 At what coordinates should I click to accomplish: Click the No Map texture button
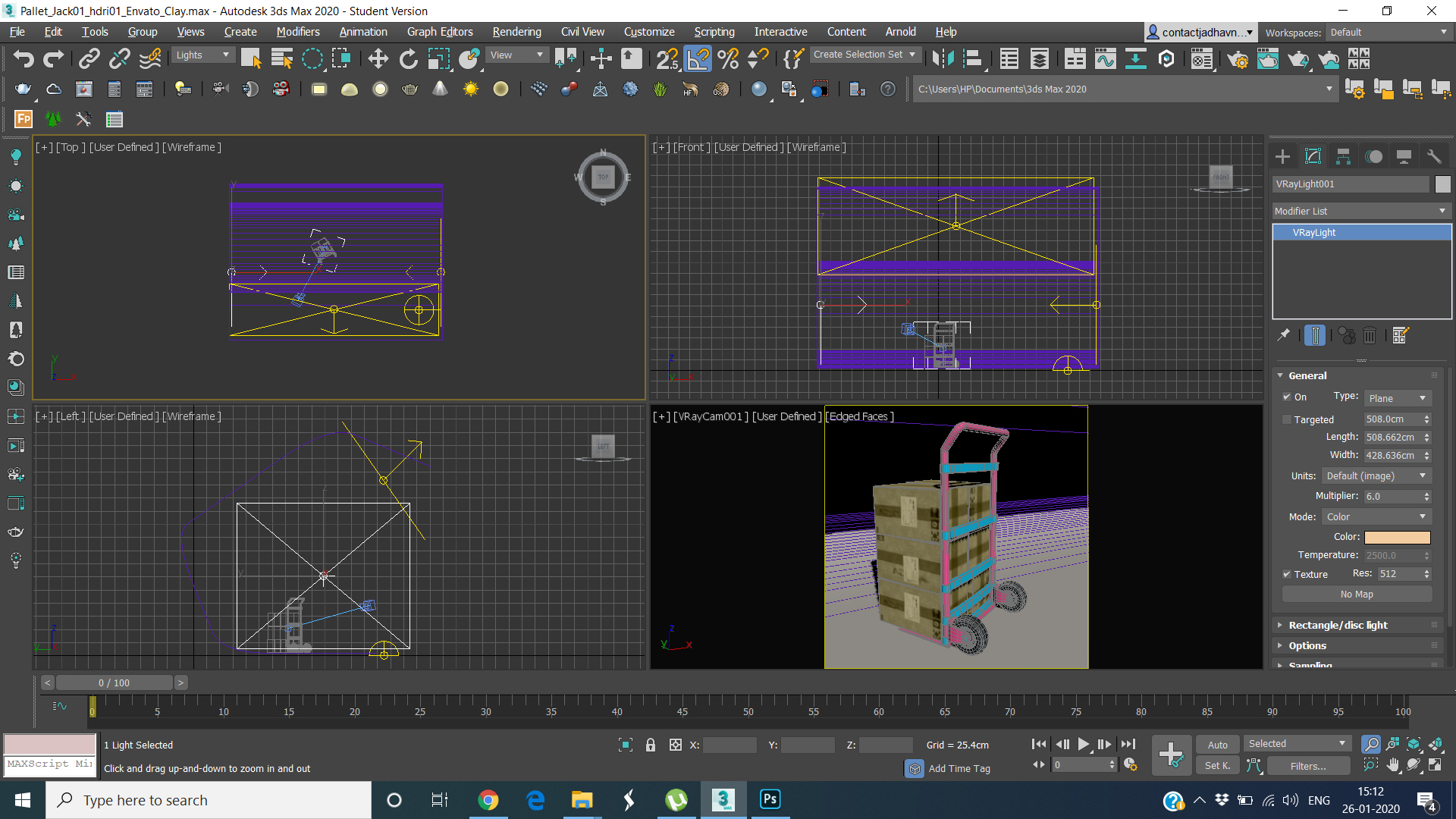tap(1357, 594)
